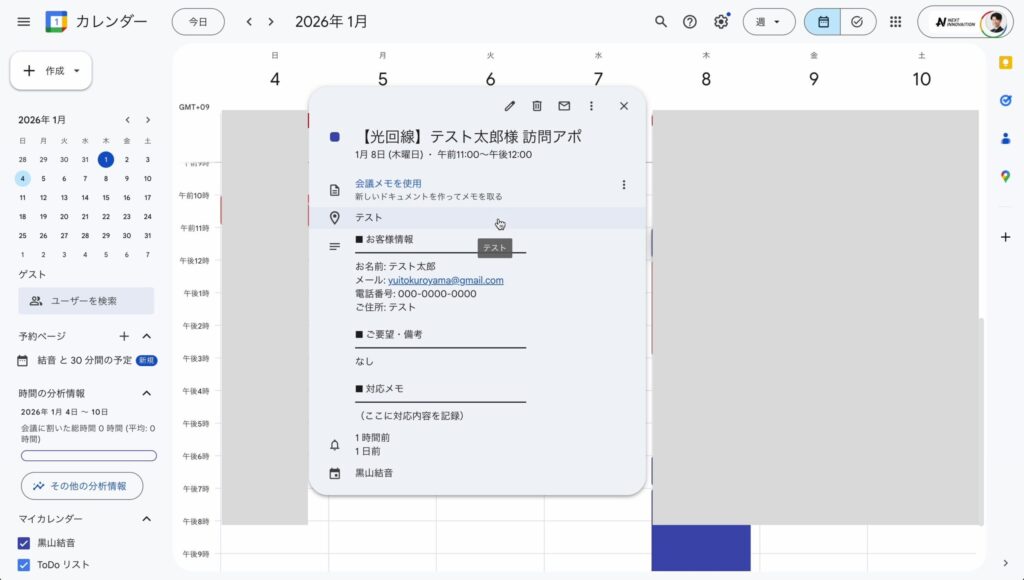Delete the event with trash icon
Screen dimensions: 1024x580
537,106
